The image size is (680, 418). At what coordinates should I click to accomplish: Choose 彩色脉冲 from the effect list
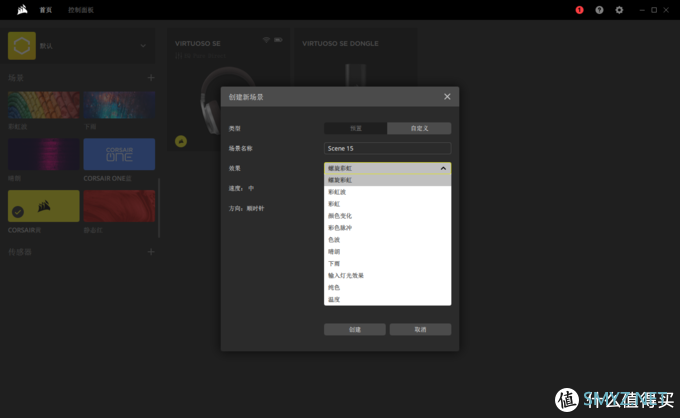coord(387,228)
